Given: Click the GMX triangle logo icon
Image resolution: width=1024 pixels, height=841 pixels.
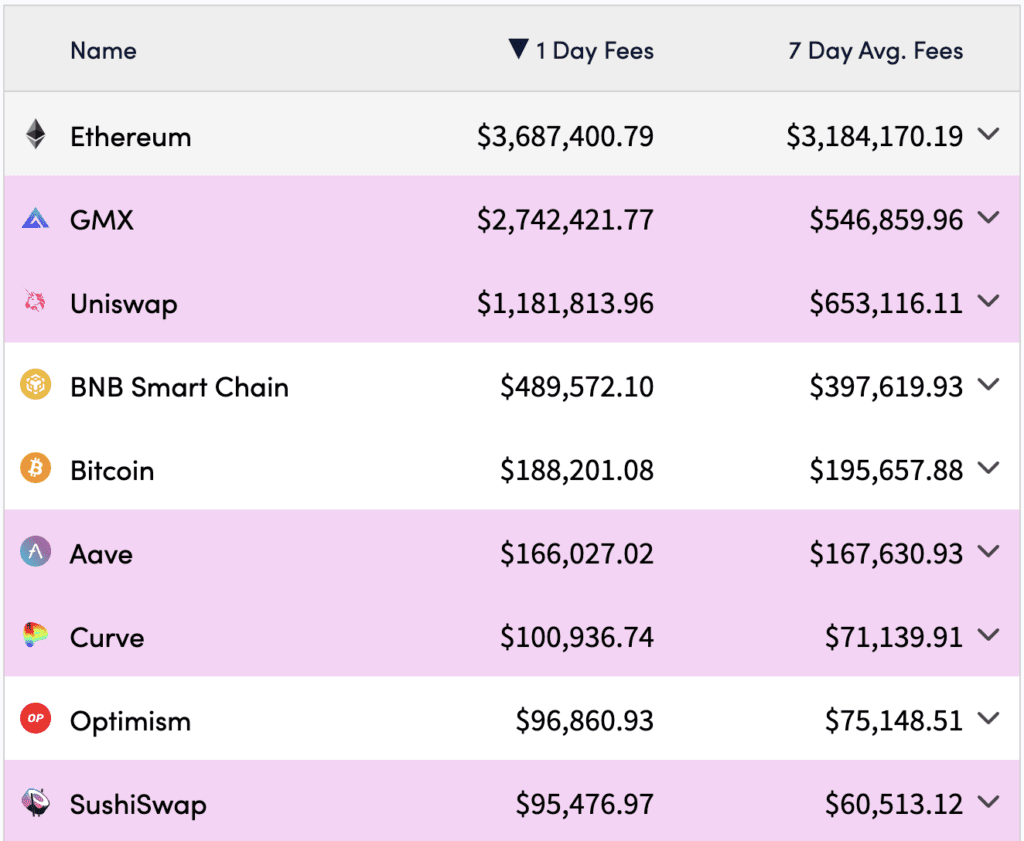Looking at the screenshot, I should pos(35,218).
